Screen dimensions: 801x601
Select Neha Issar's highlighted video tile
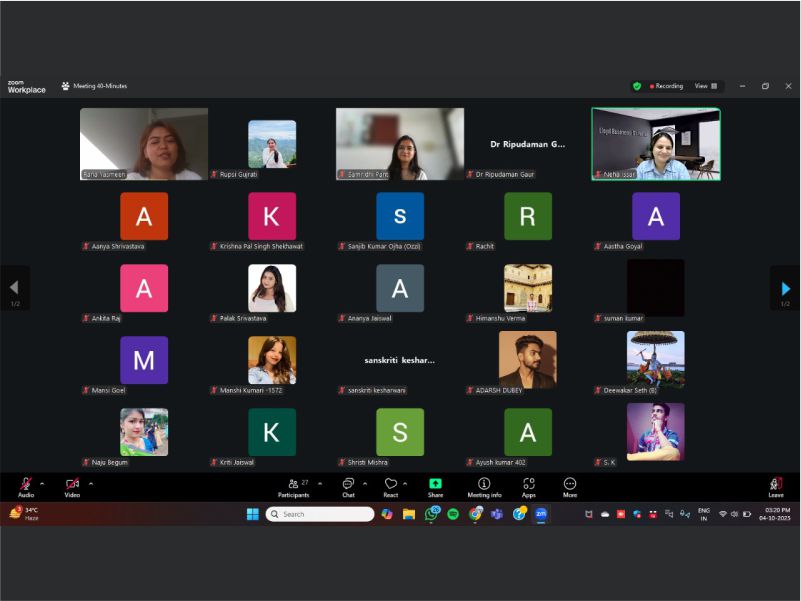[656, 143]
